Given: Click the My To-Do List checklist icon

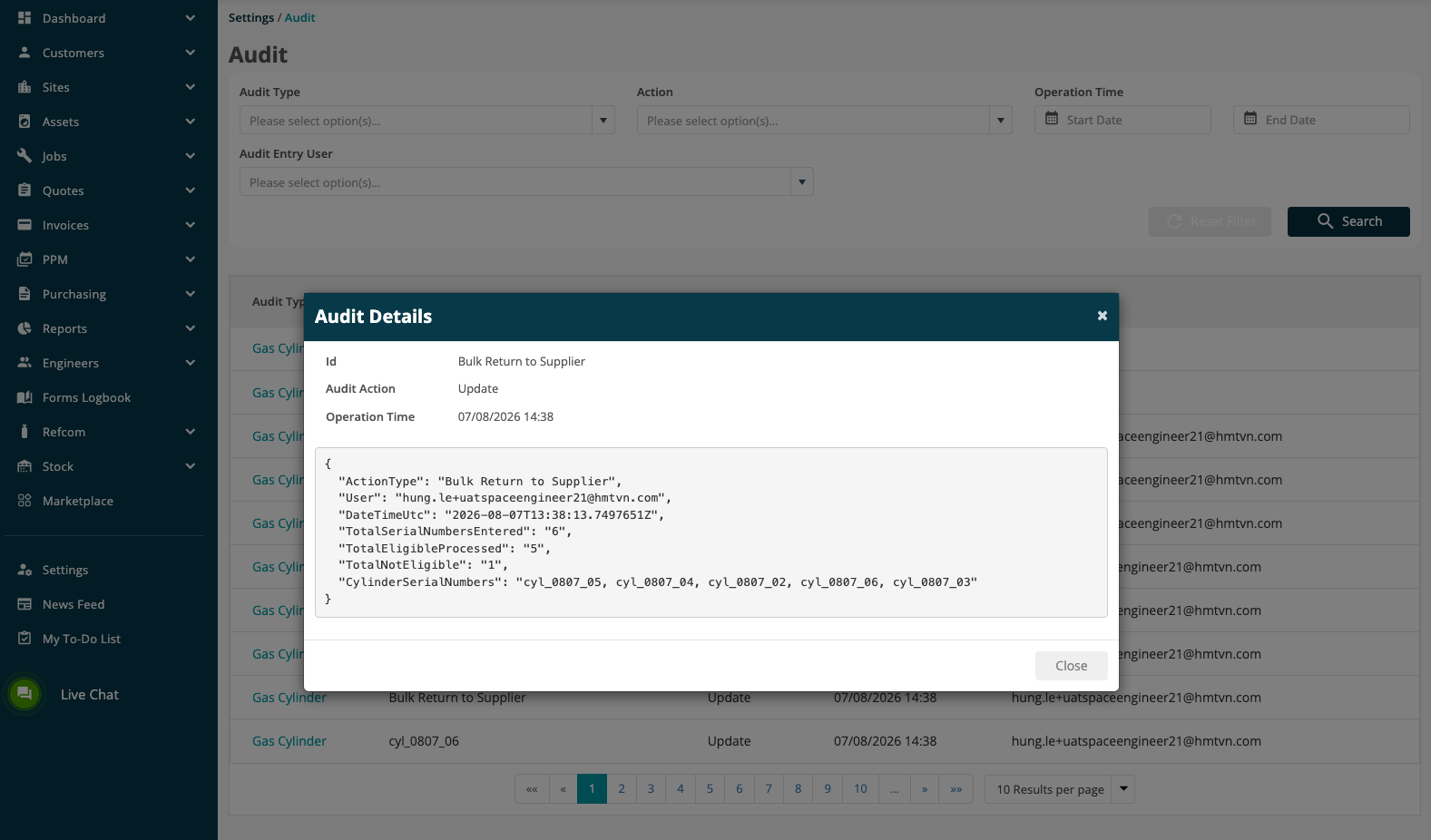Looking at the screenshot, I should point(25,639).
